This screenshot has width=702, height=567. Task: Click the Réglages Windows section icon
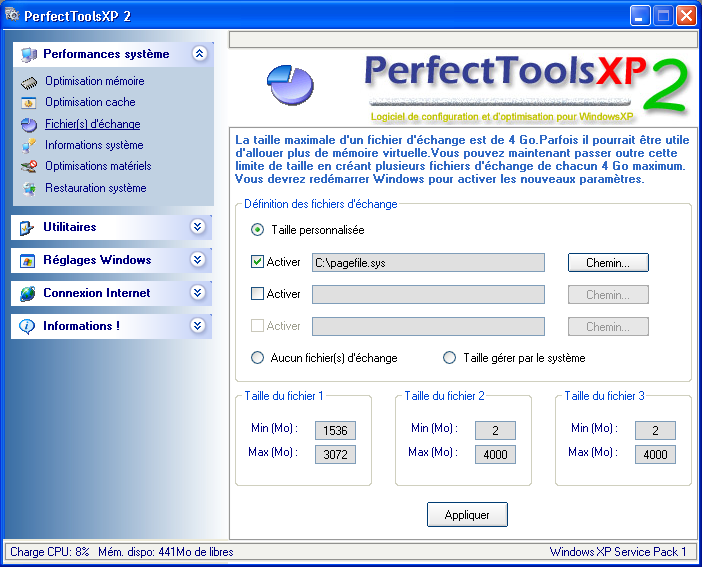tap(27, 261)
